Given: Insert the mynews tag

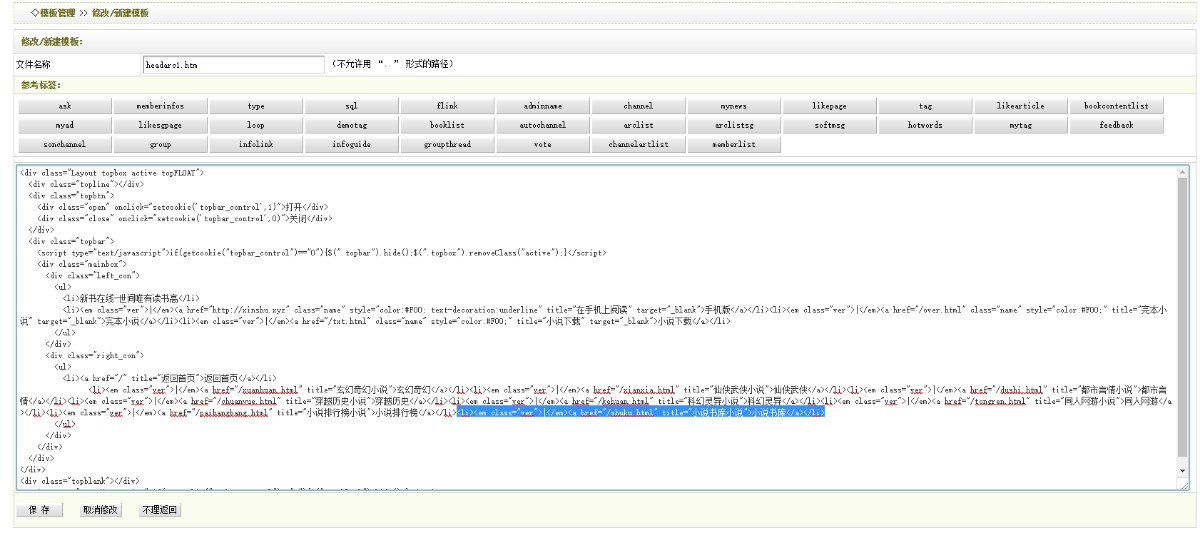Looking at the screenshot, I should click(734, 106).
